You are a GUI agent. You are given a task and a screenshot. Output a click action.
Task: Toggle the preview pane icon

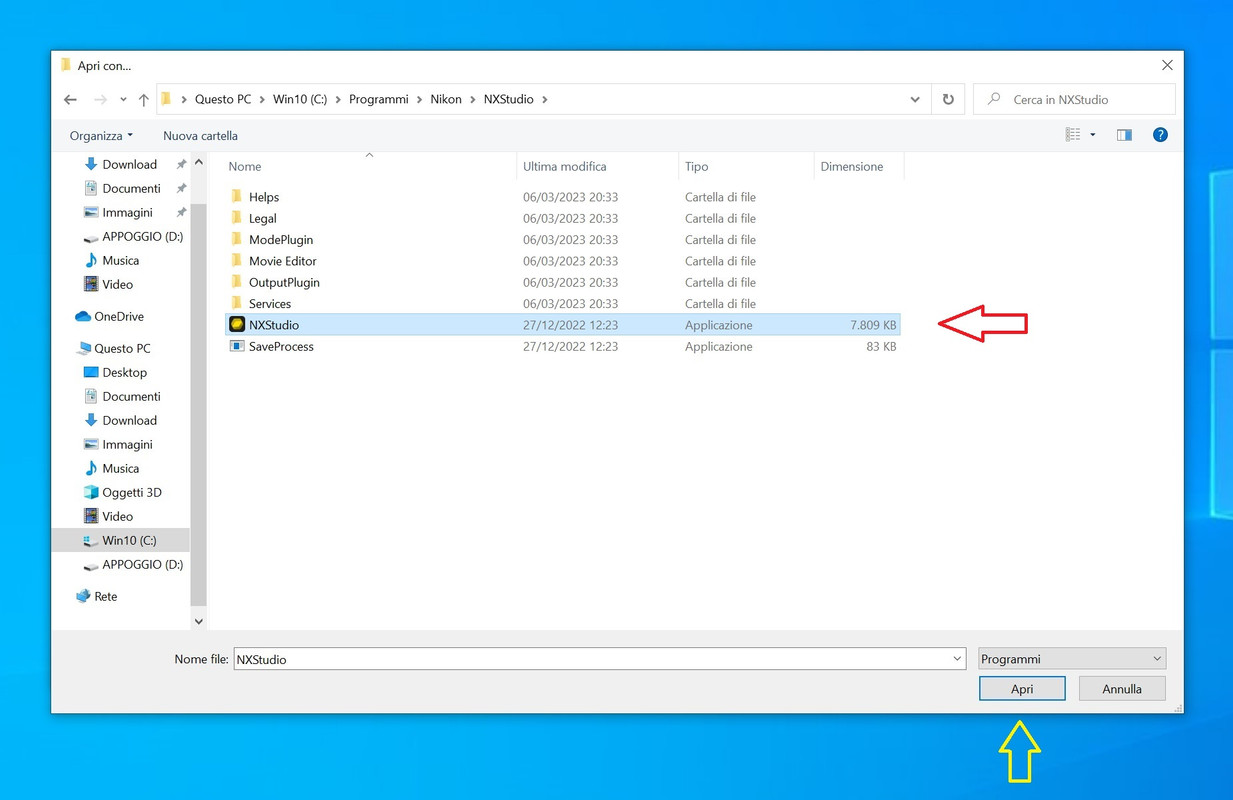[1124, 135]
